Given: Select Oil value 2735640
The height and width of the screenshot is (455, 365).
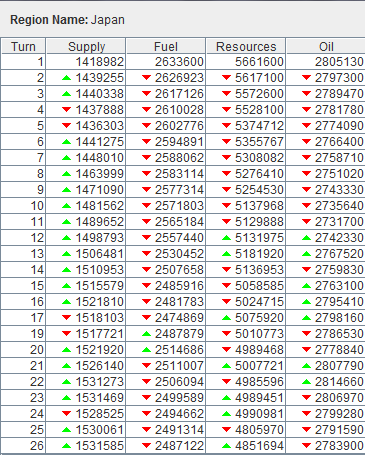Looking at the screenshot, I should tap(339, 206).
